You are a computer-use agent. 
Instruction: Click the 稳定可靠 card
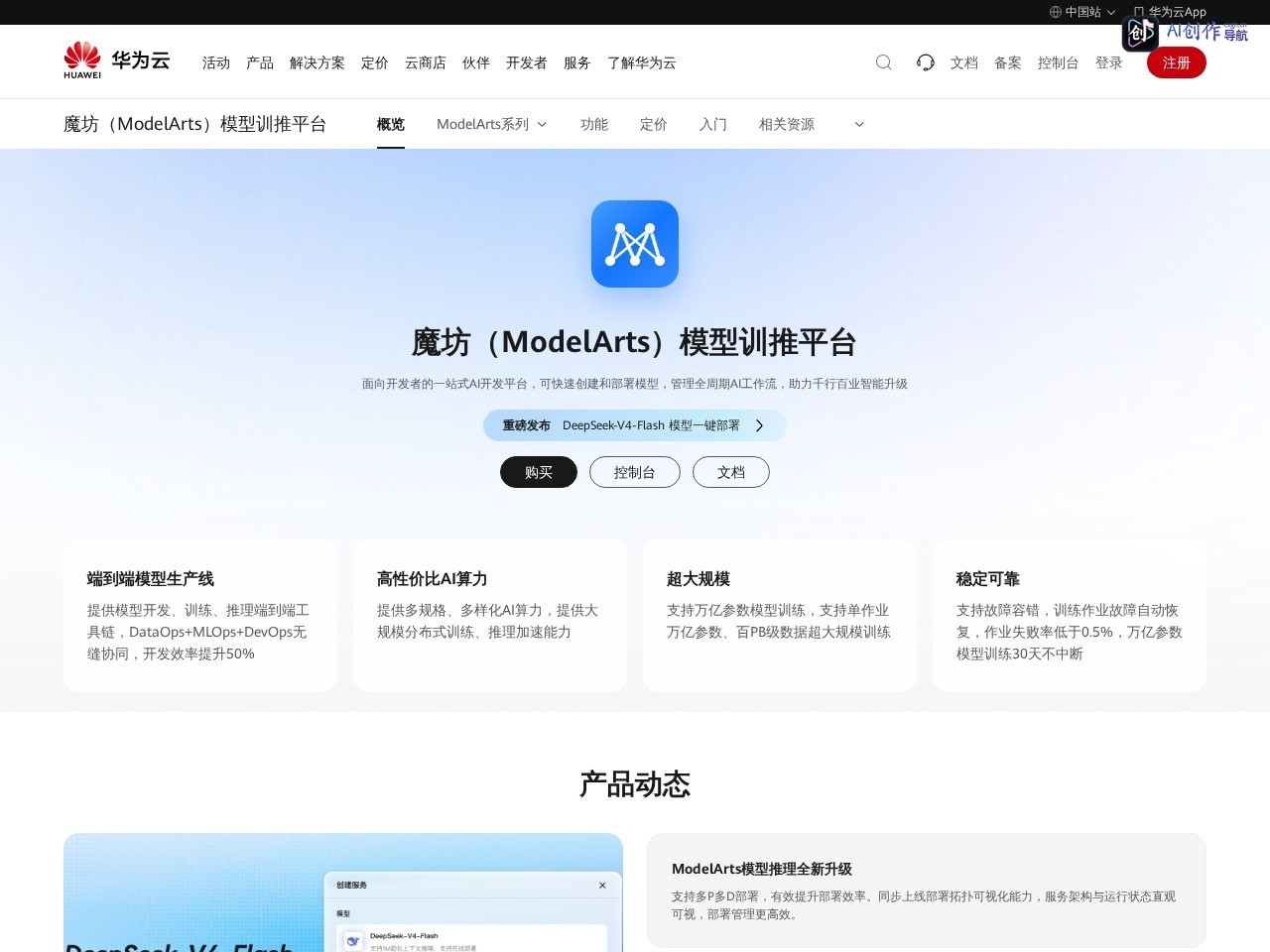(1070, 616)
